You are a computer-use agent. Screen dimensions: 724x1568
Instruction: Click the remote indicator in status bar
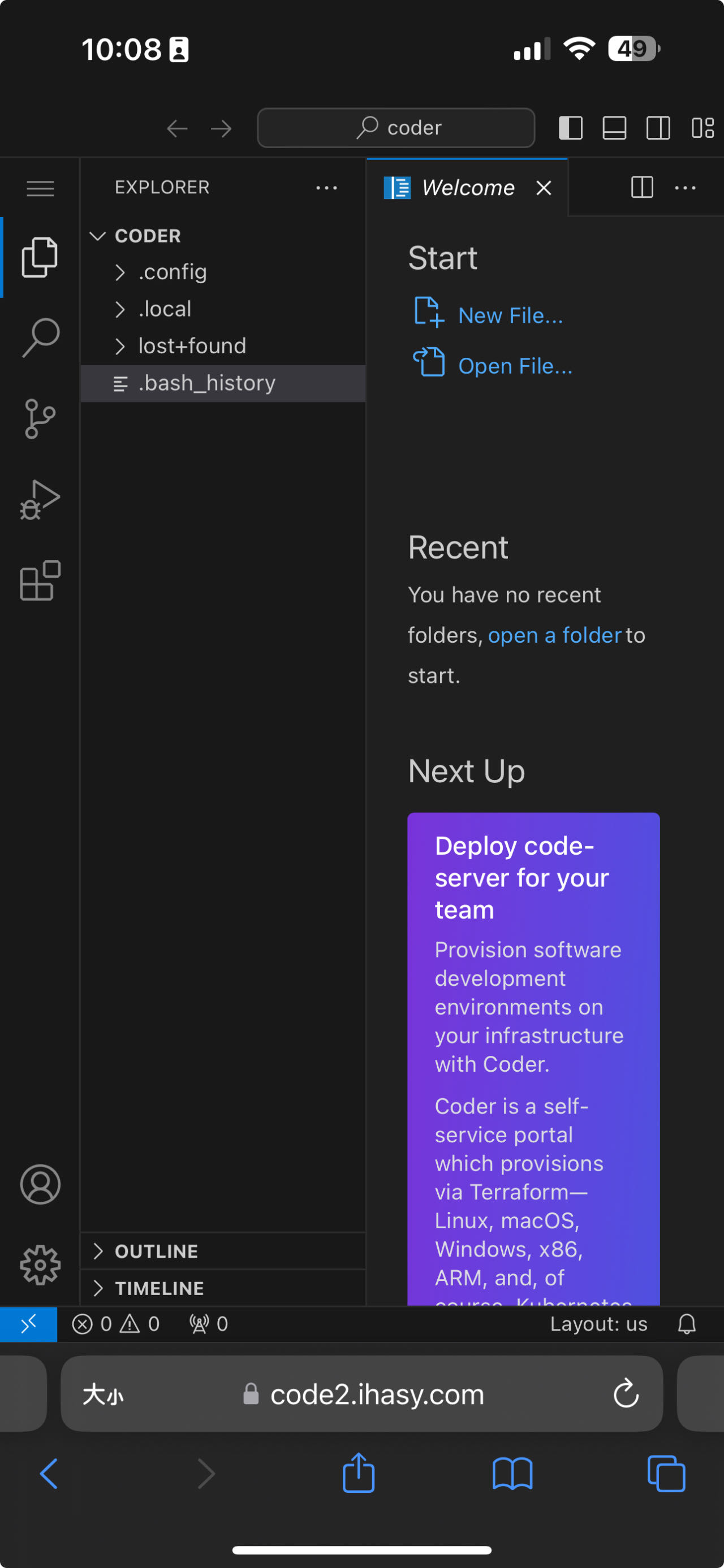click(x=29, y=1324)
